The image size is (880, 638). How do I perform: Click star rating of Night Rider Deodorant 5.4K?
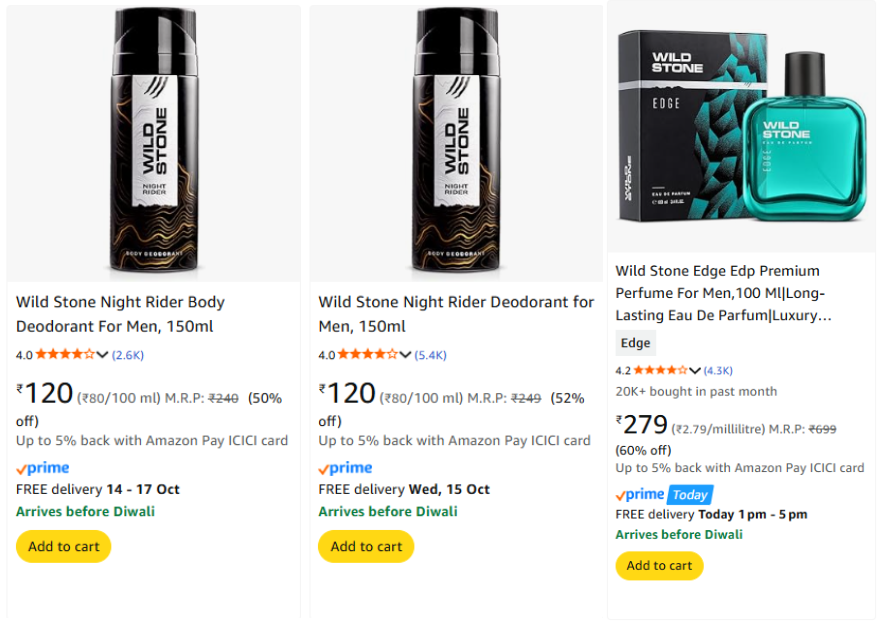click(367, 354)
